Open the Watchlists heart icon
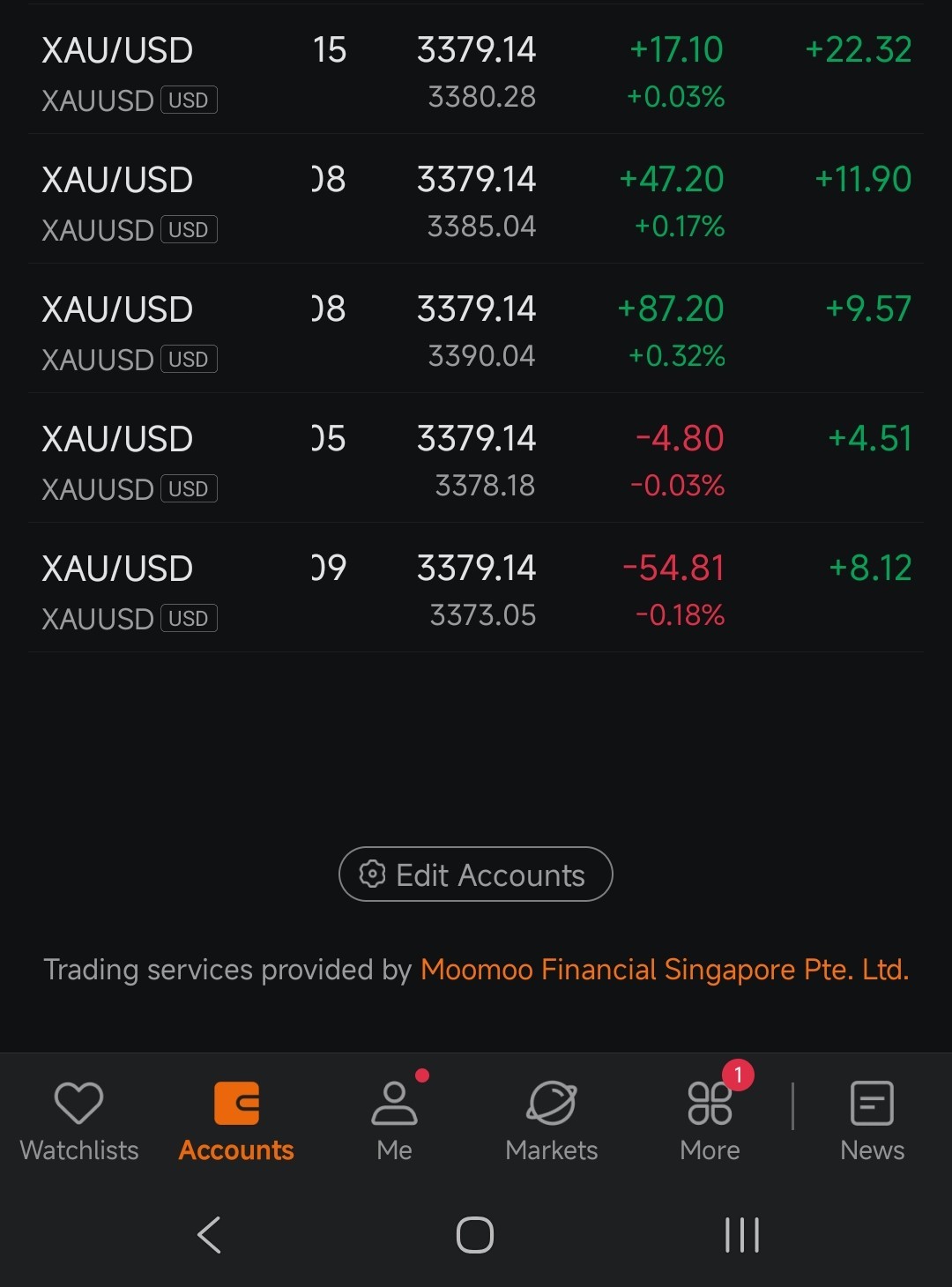Viewport: 952px width, 1287px height. [78, 1102]
